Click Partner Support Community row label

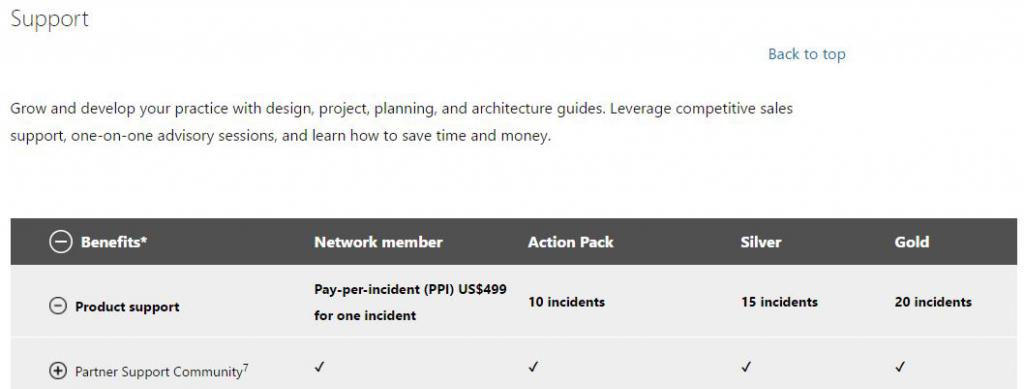[161, 371]
